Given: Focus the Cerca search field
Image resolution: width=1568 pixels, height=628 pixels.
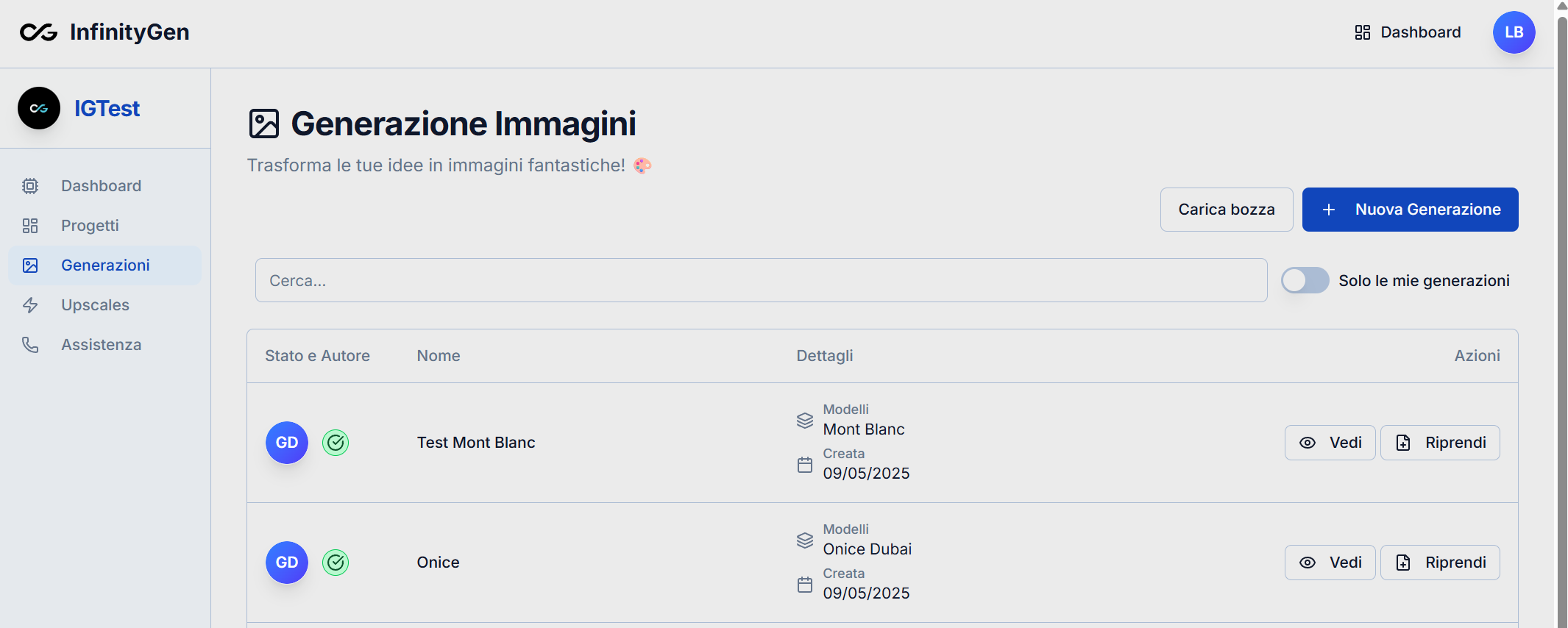Looking at the screenshot, I should [x=761, y=280].
